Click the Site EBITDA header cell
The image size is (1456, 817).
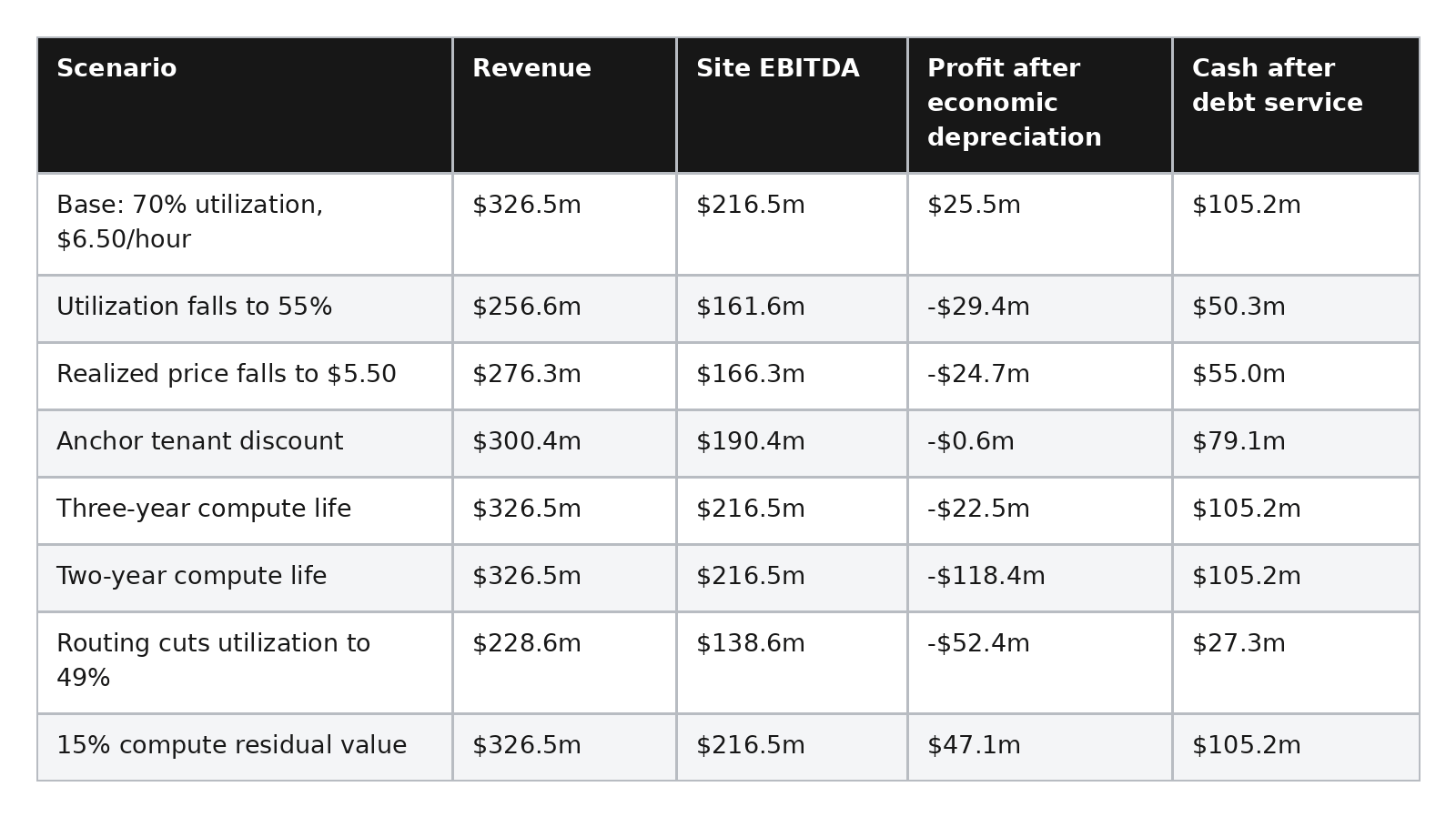(792, 105)
